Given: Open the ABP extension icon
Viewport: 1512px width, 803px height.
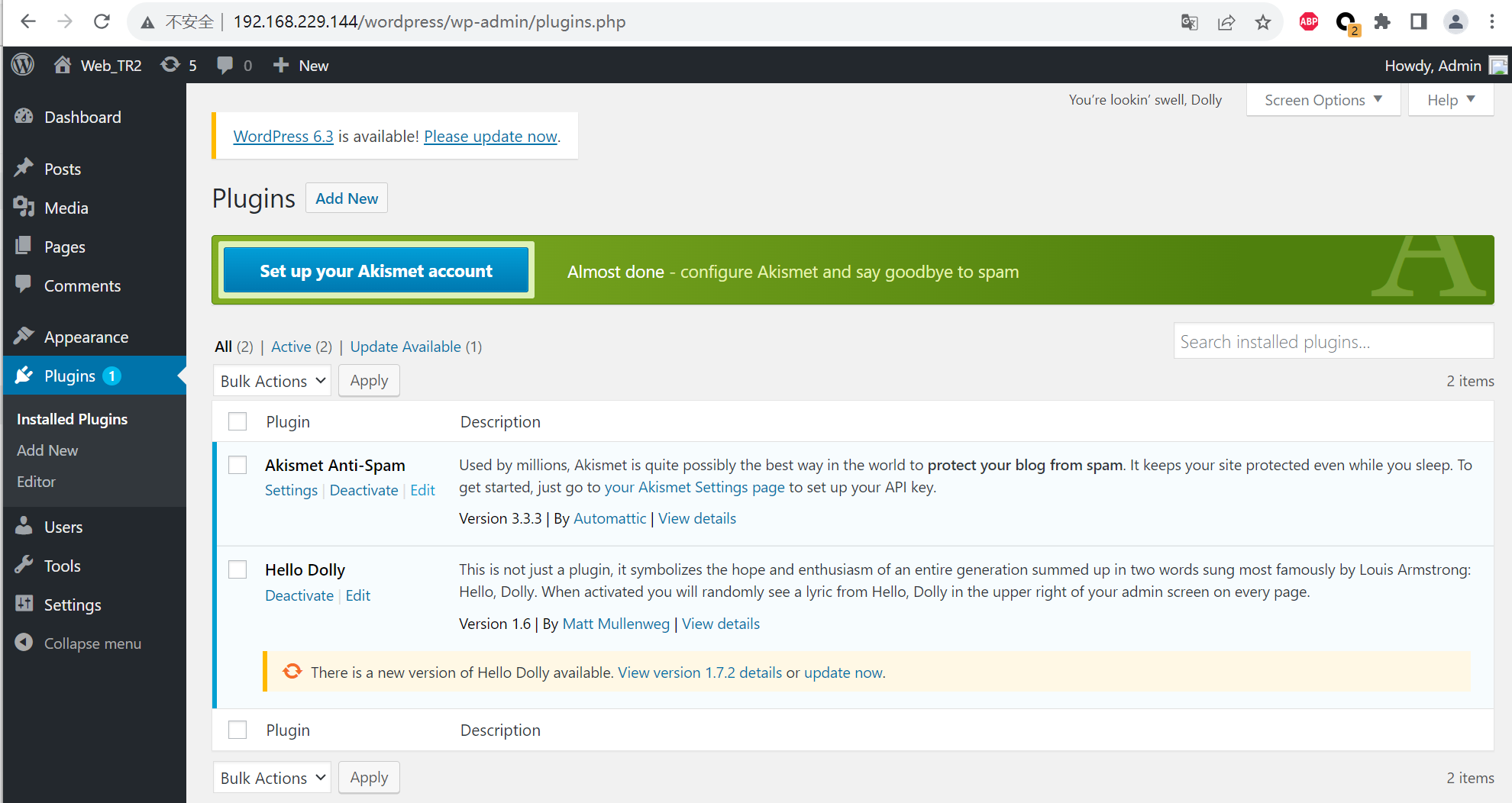Looking at the screenshot, I should [1309, 22].
